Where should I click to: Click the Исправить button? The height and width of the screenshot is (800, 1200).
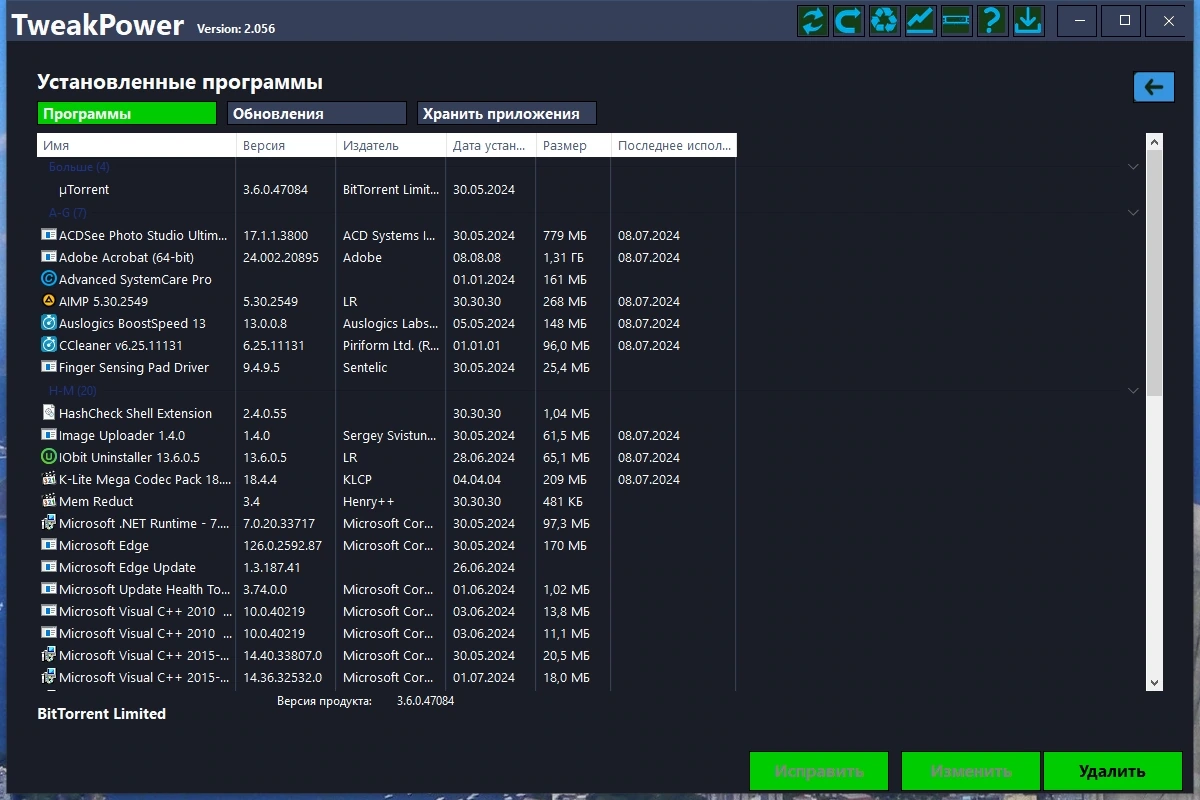819,771
